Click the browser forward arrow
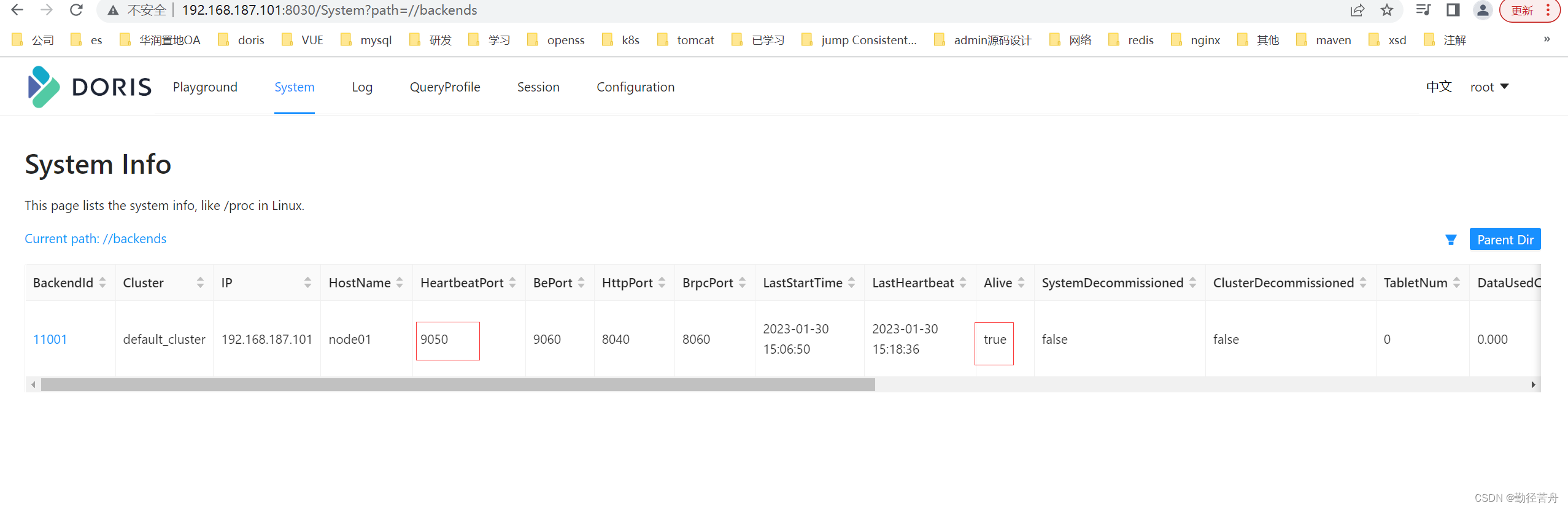The width and height of the screenshot is (1568, 509). 47,10
